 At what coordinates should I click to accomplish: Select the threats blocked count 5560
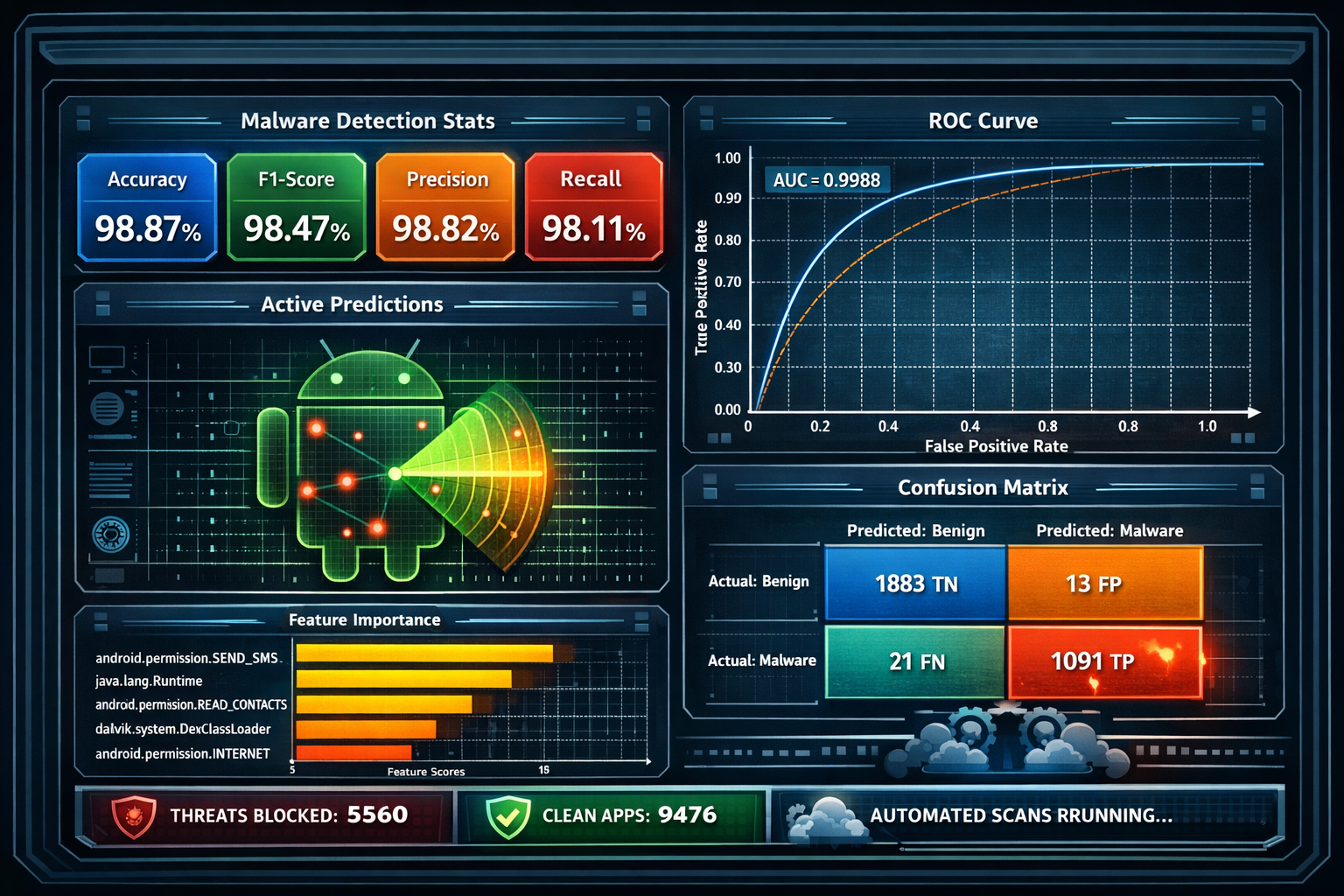point(377,815)
